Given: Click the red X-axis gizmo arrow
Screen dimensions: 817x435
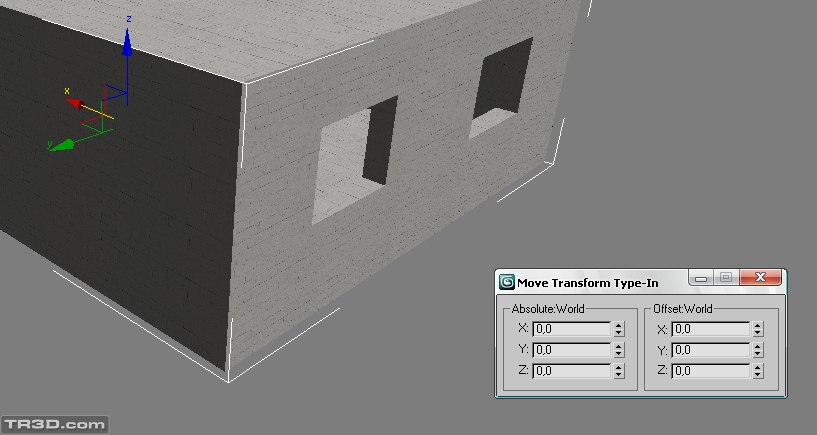Looking at the screenshot, I should pos(73,100).
